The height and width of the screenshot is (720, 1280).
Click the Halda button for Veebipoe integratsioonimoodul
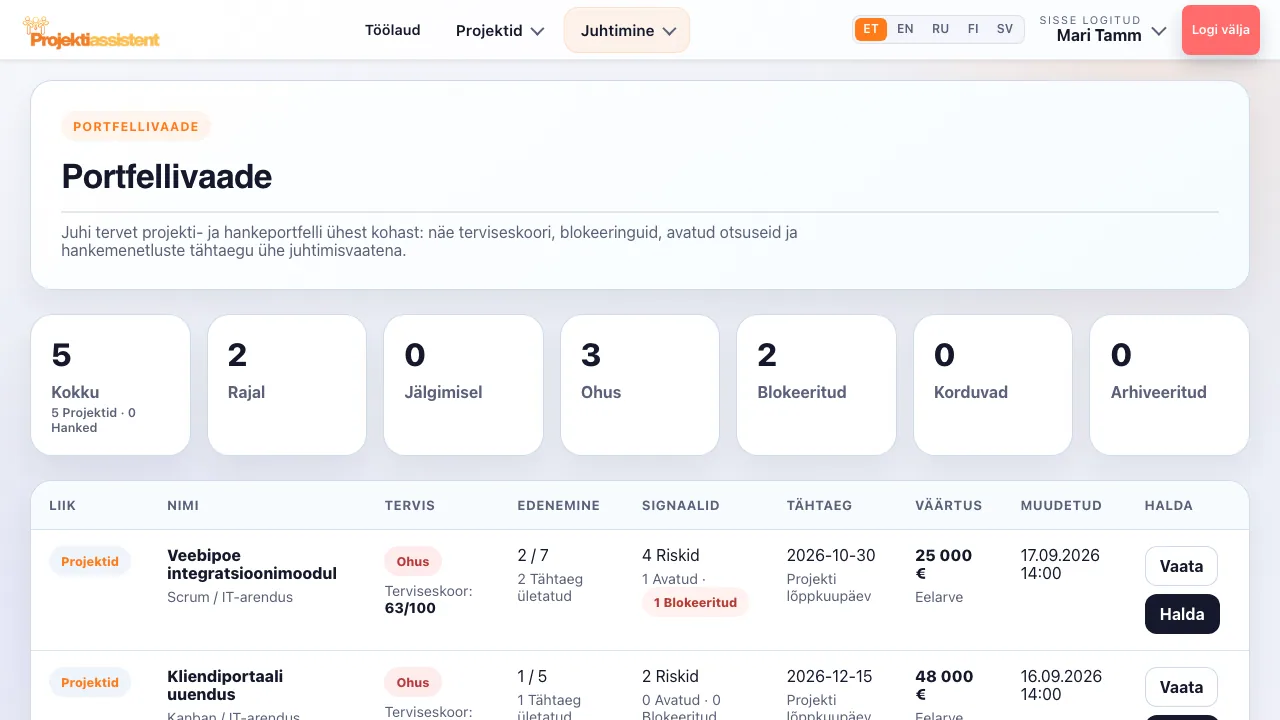(1182, 614)
